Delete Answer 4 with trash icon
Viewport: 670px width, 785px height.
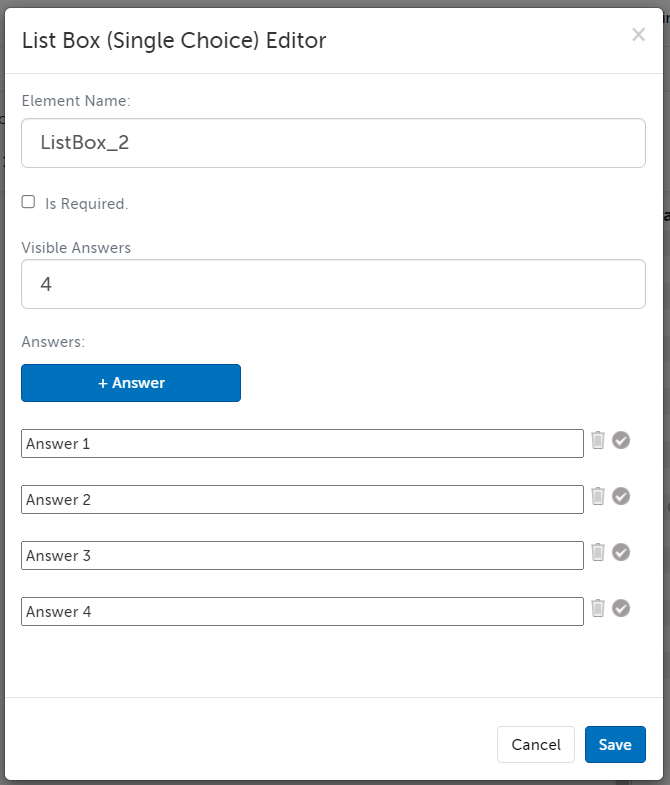tap(598, 608)
